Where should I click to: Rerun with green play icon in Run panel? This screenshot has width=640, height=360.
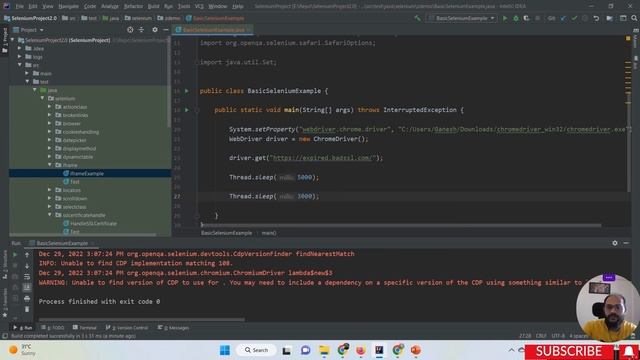pyautogui.click(x=16, y=255)
